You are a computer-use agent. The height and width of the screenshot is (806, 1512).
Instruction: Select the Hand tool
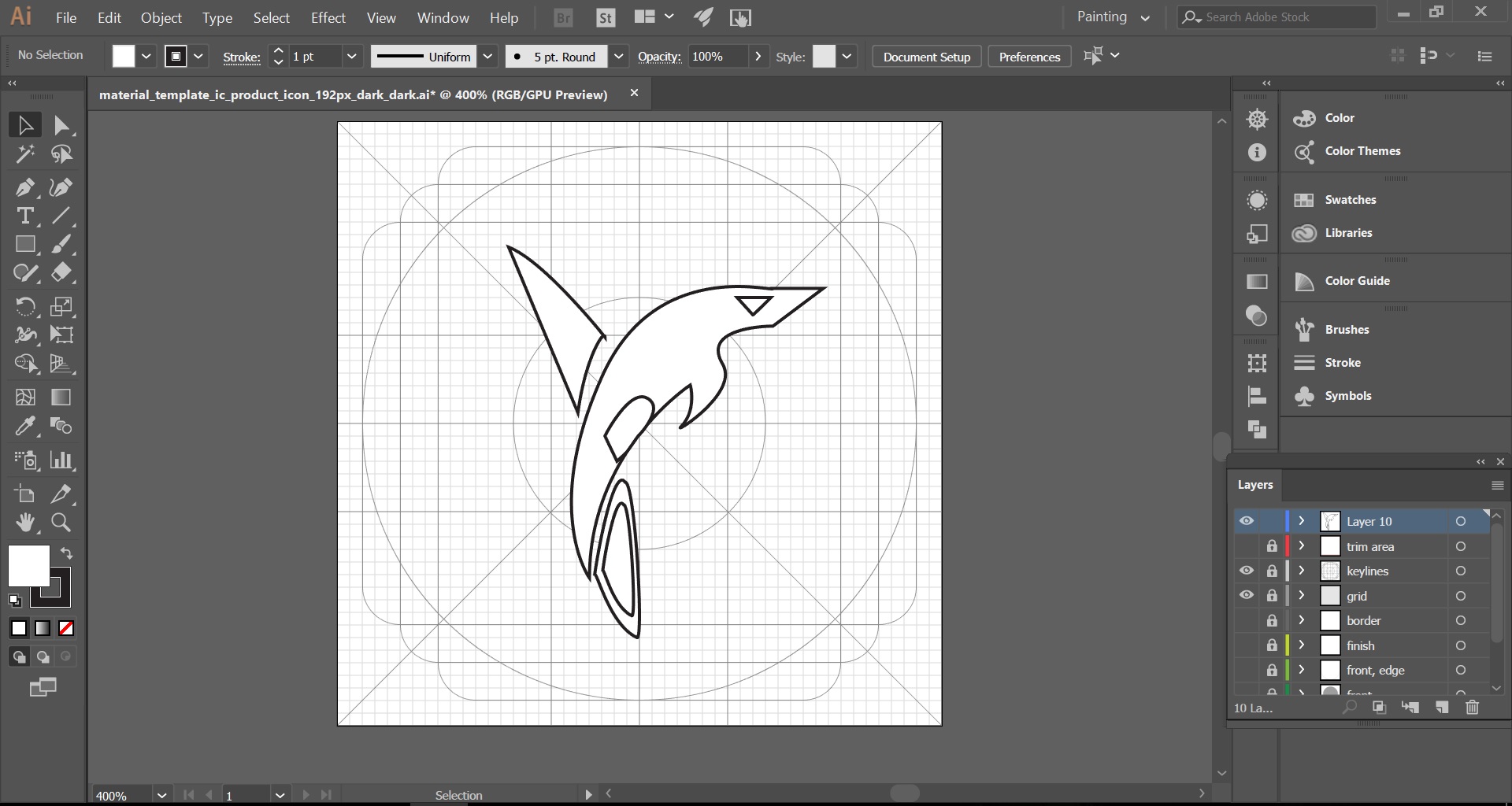(25, 522)
